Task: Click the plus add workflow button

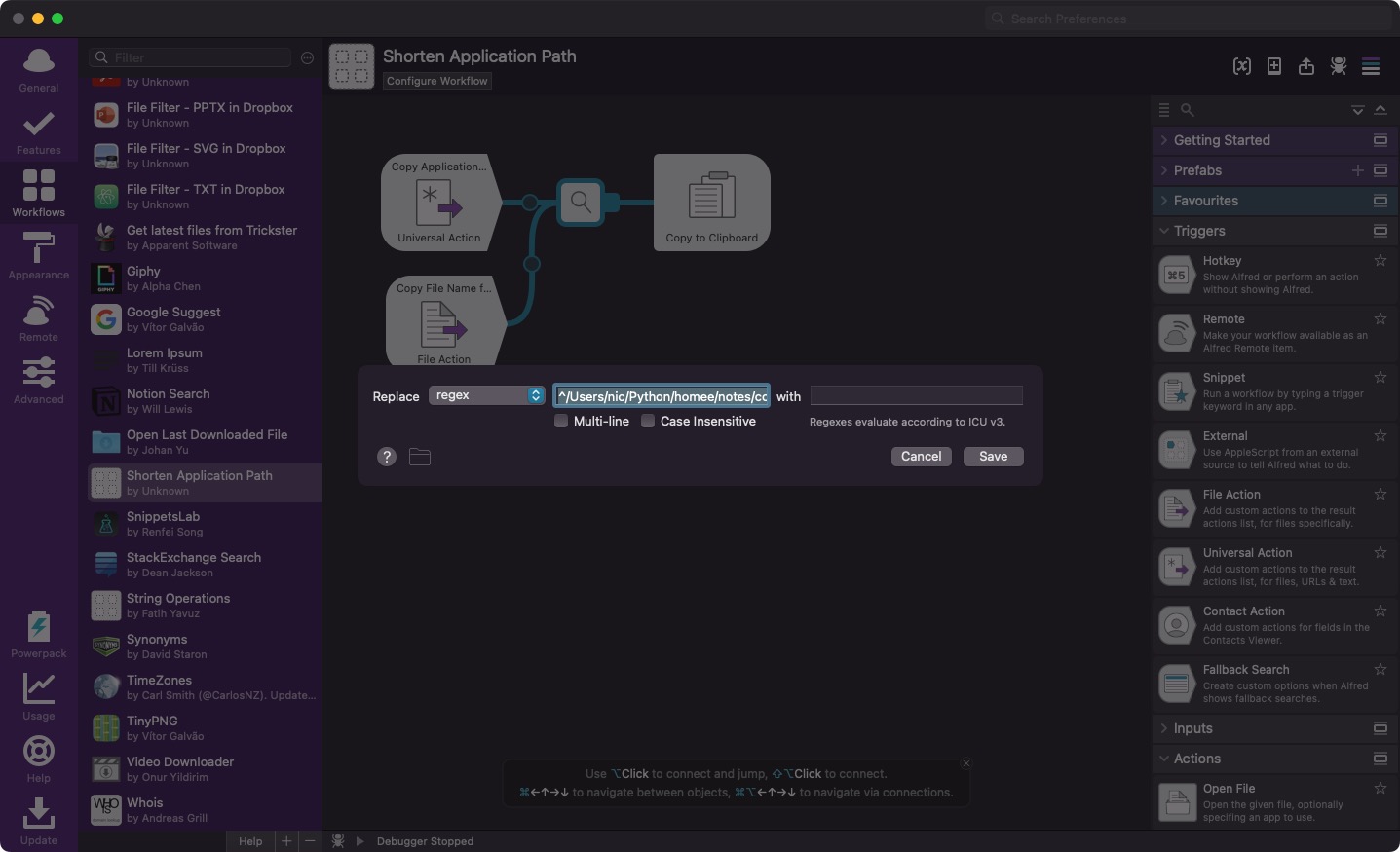Action: tap(286, 841)
